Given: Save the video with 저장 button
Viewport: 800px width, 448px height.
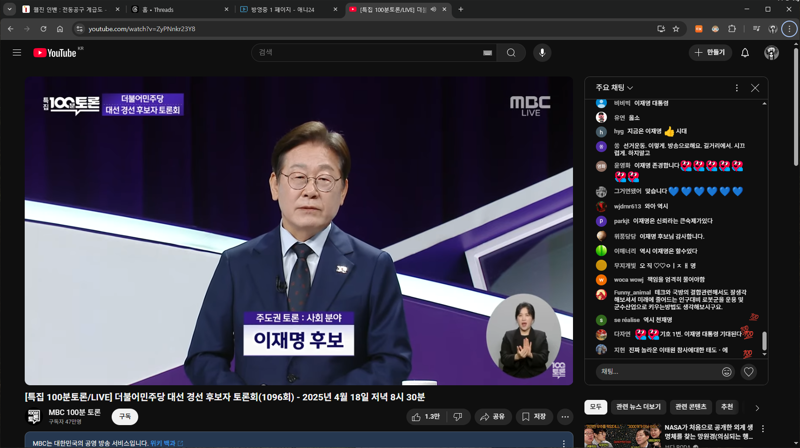Looking at the screenshot, I should (534, 417).
